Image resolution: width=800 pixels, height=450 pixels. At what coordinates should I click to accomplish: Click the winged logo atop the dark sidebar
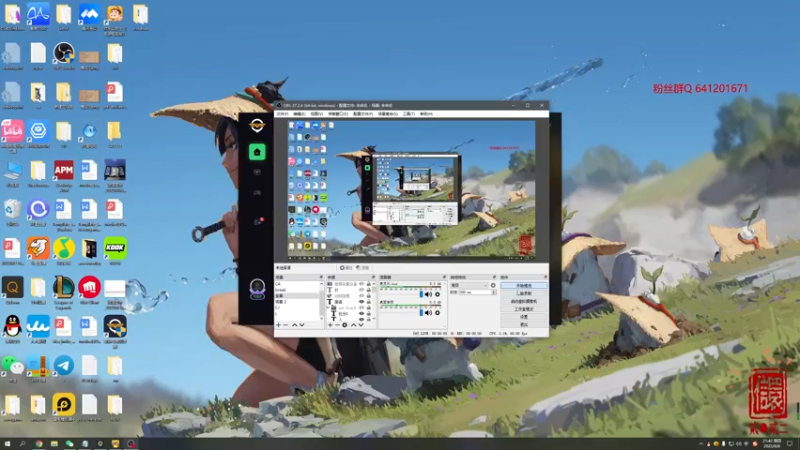pos(257,125)
